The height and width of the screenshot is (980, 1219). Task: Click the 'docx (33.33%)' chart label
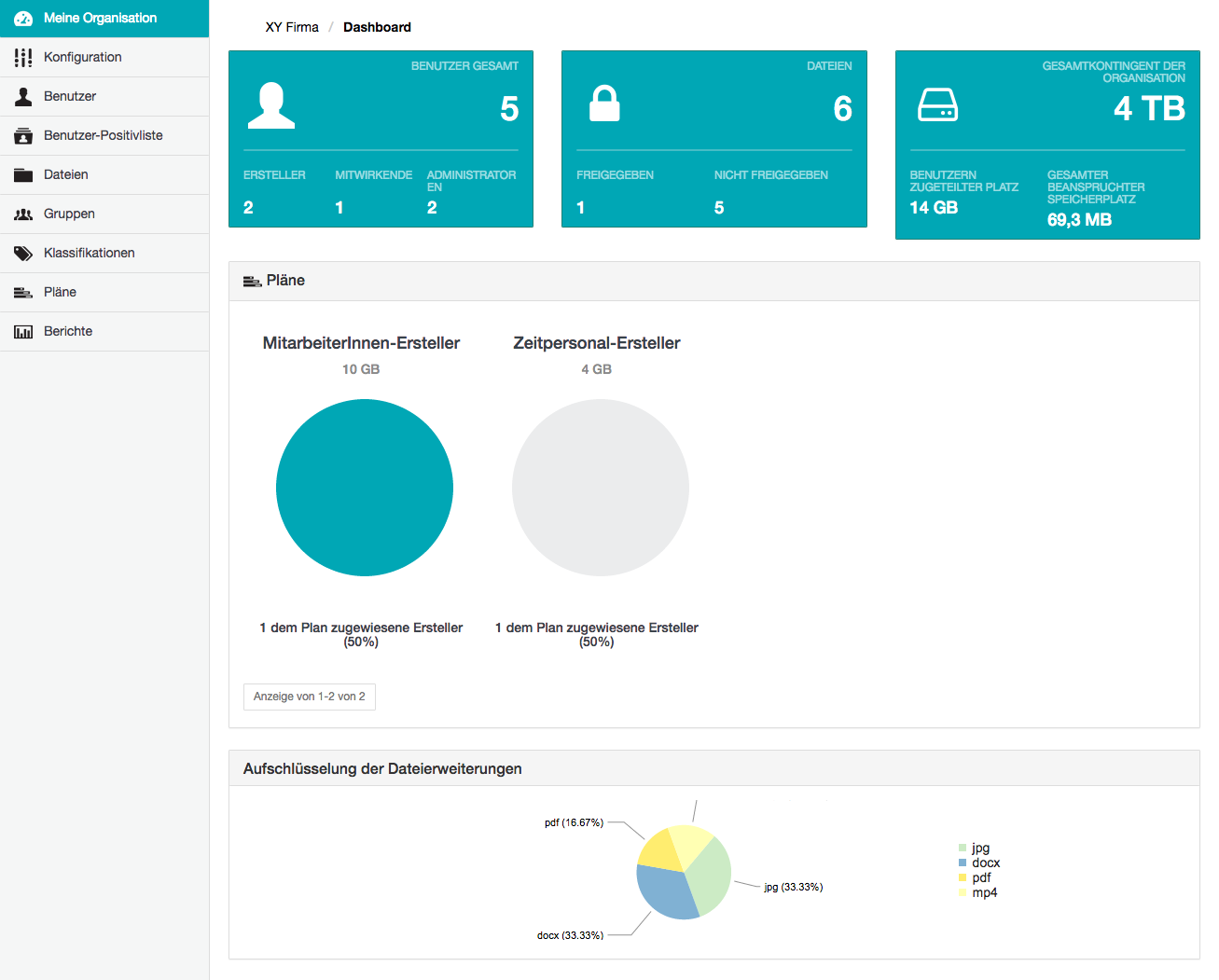point(570,935)
